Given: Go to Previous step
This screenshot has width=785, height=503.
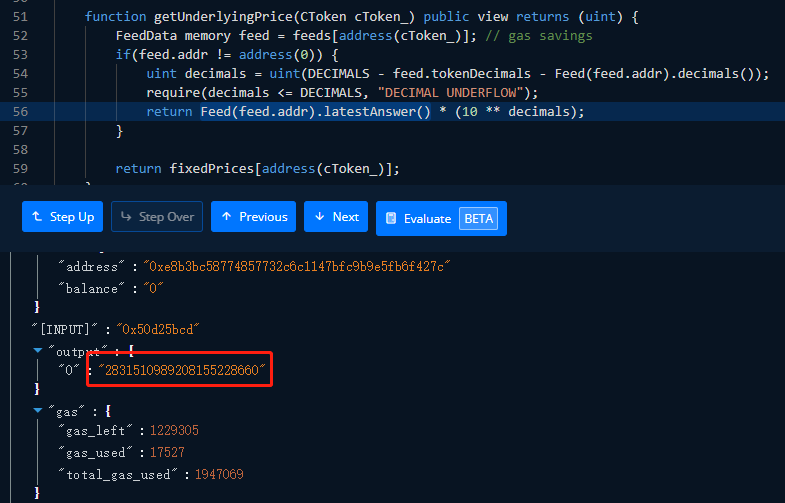Looking at the screenshot, I should [253, 217].
